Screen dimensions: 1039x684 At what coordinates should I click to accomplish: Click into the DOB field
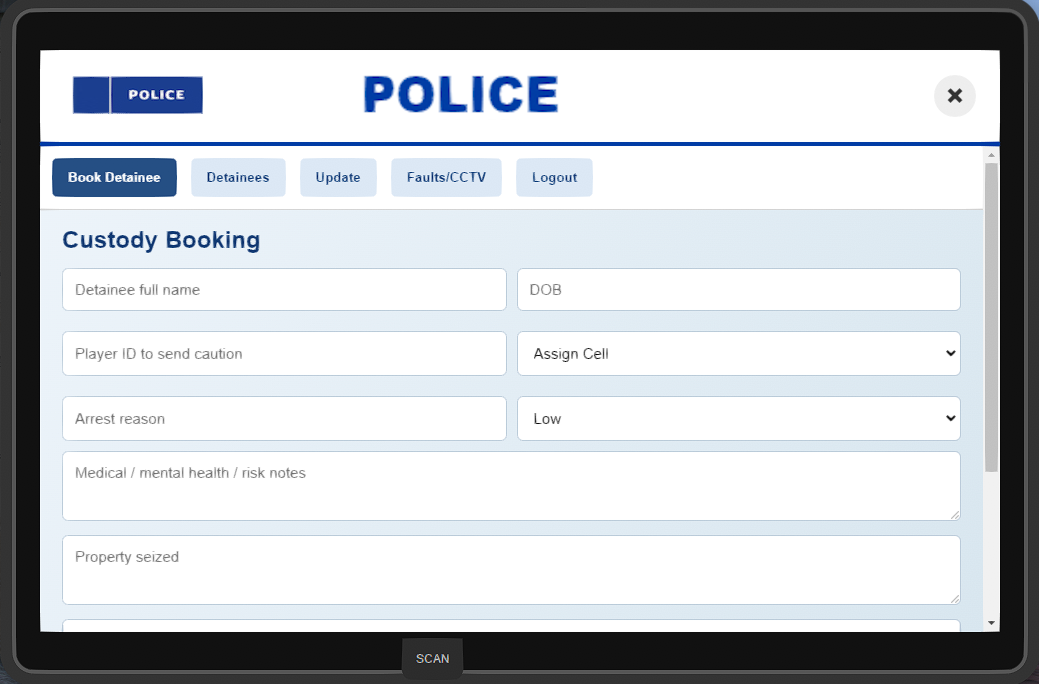pos(738,290)
